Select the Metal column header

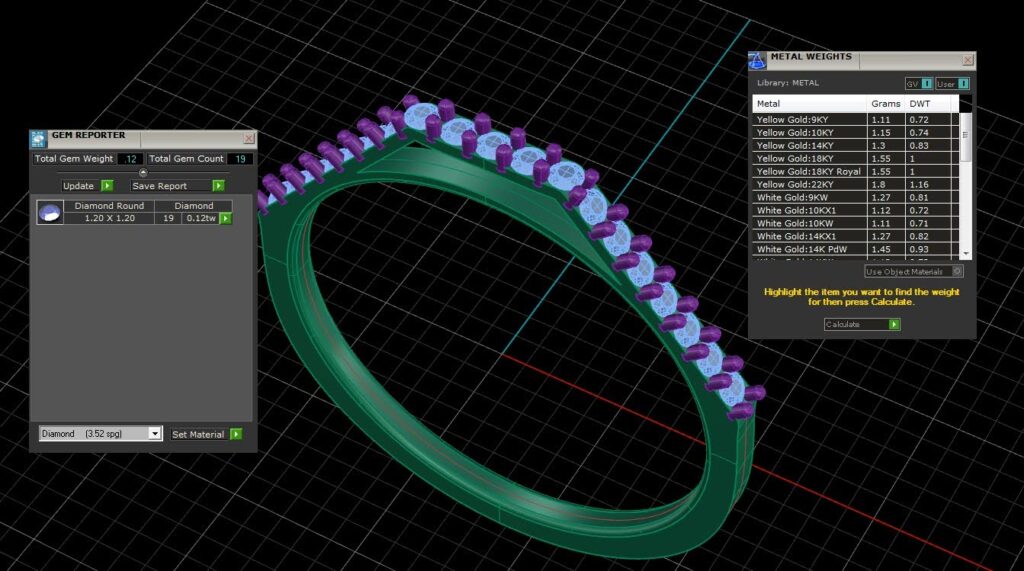click(x=809, y=103)
